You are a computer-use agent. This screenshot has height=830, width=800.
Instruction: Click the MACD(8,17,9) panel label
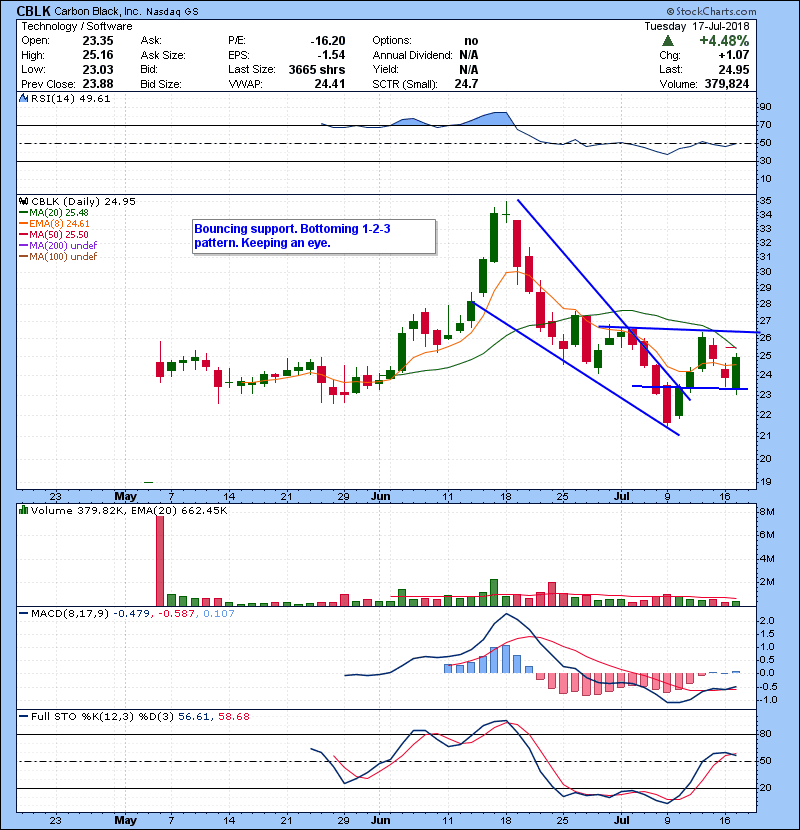(x=70, y=614)
